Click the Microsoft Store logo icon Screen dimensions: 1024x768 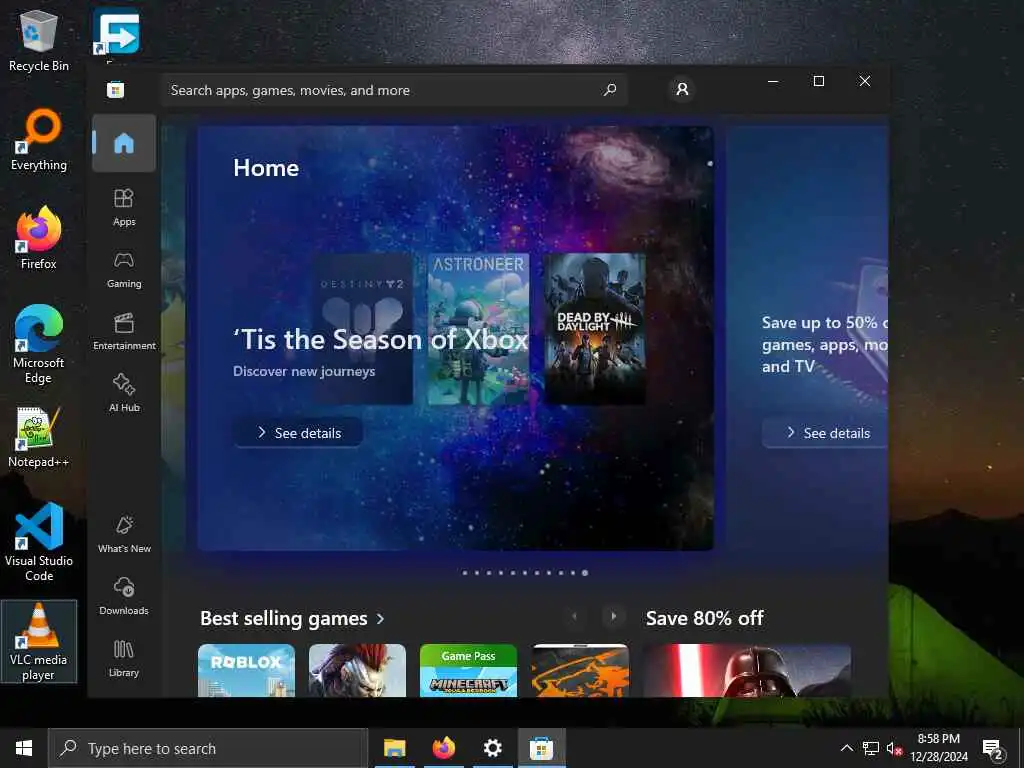tap(116, 89)
